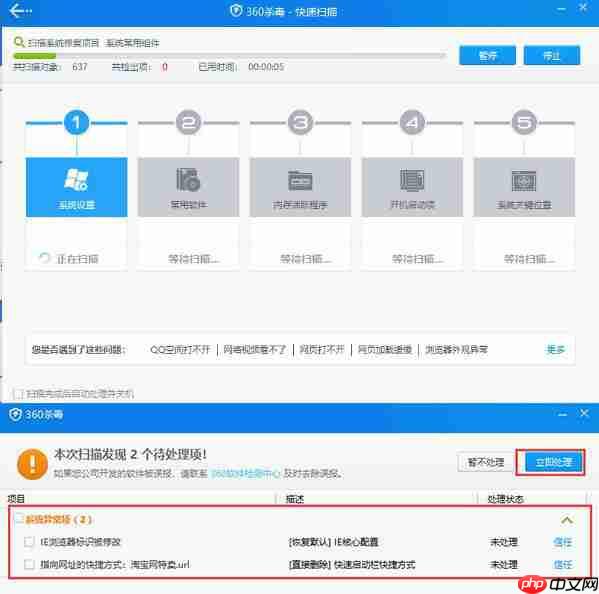Select the 常用软件 step card label
599x594 pixels.
point(188,205)
